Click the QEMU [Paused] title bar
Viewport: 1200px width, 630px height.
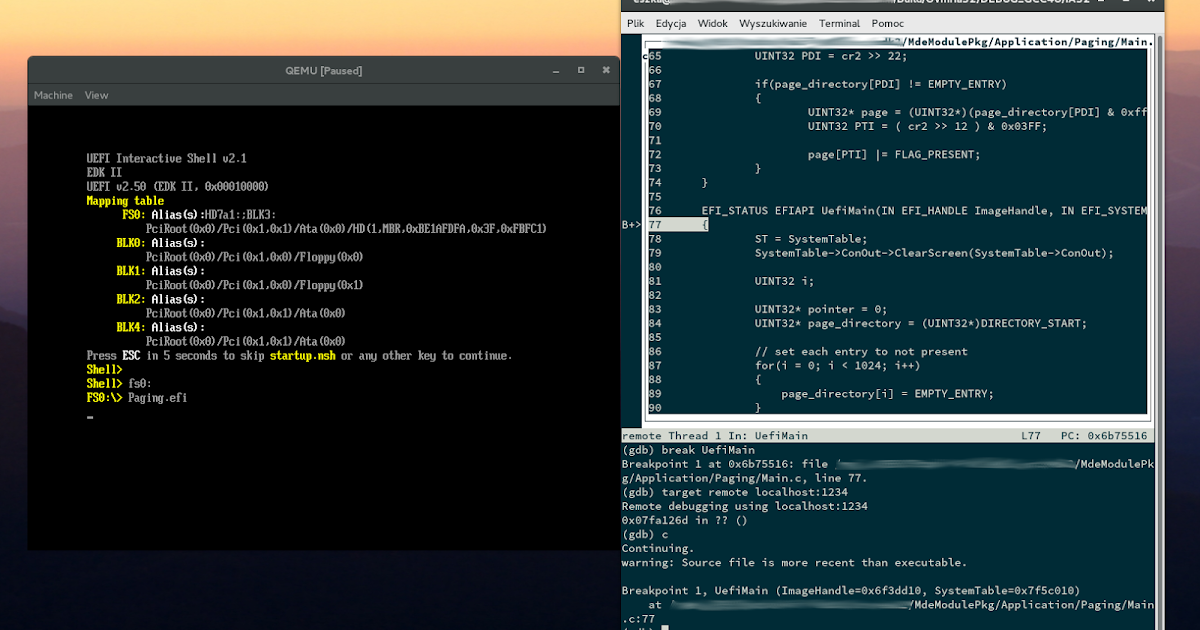tap(323, 70)
